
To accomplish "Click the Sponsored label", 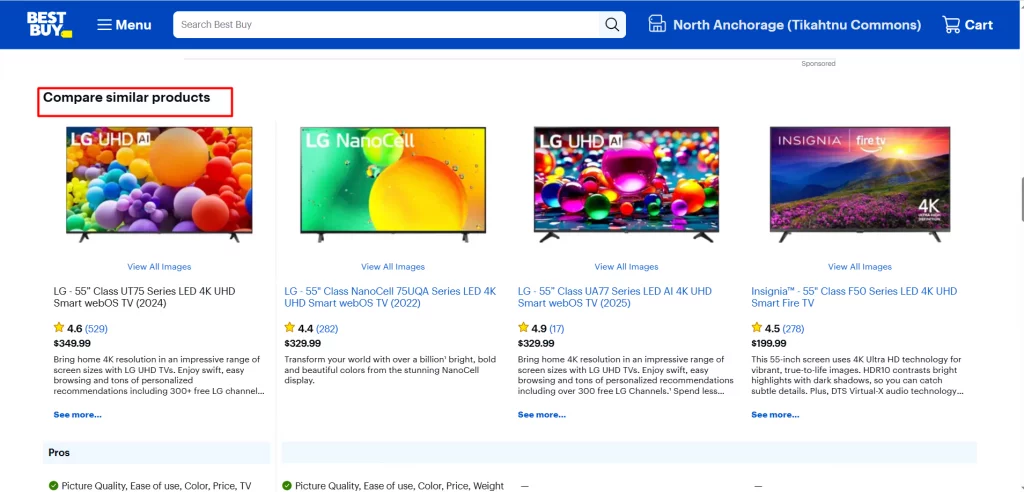I will tap(818, 64).
